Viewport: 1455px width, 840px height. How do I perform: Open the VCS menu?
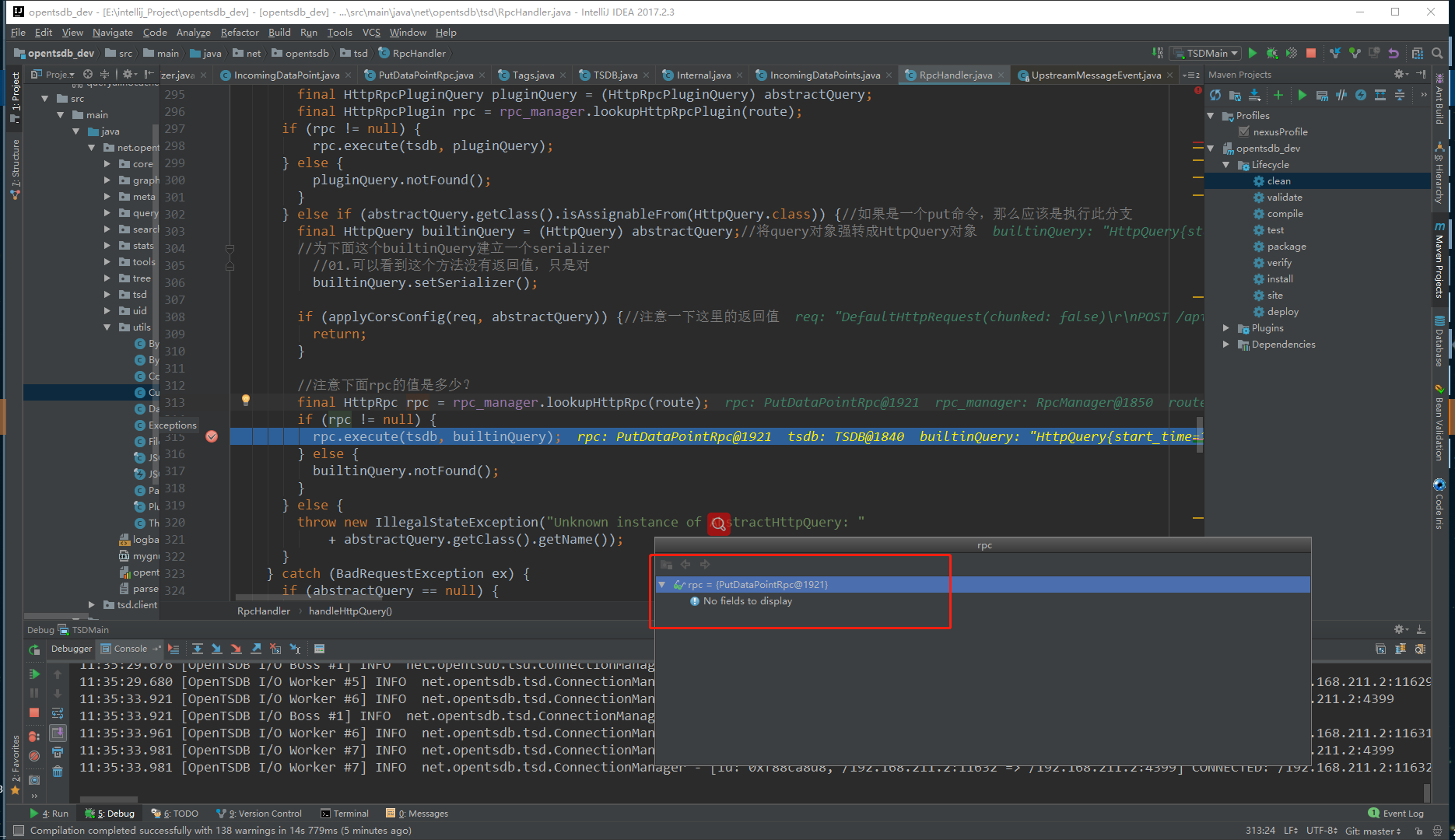371,32
